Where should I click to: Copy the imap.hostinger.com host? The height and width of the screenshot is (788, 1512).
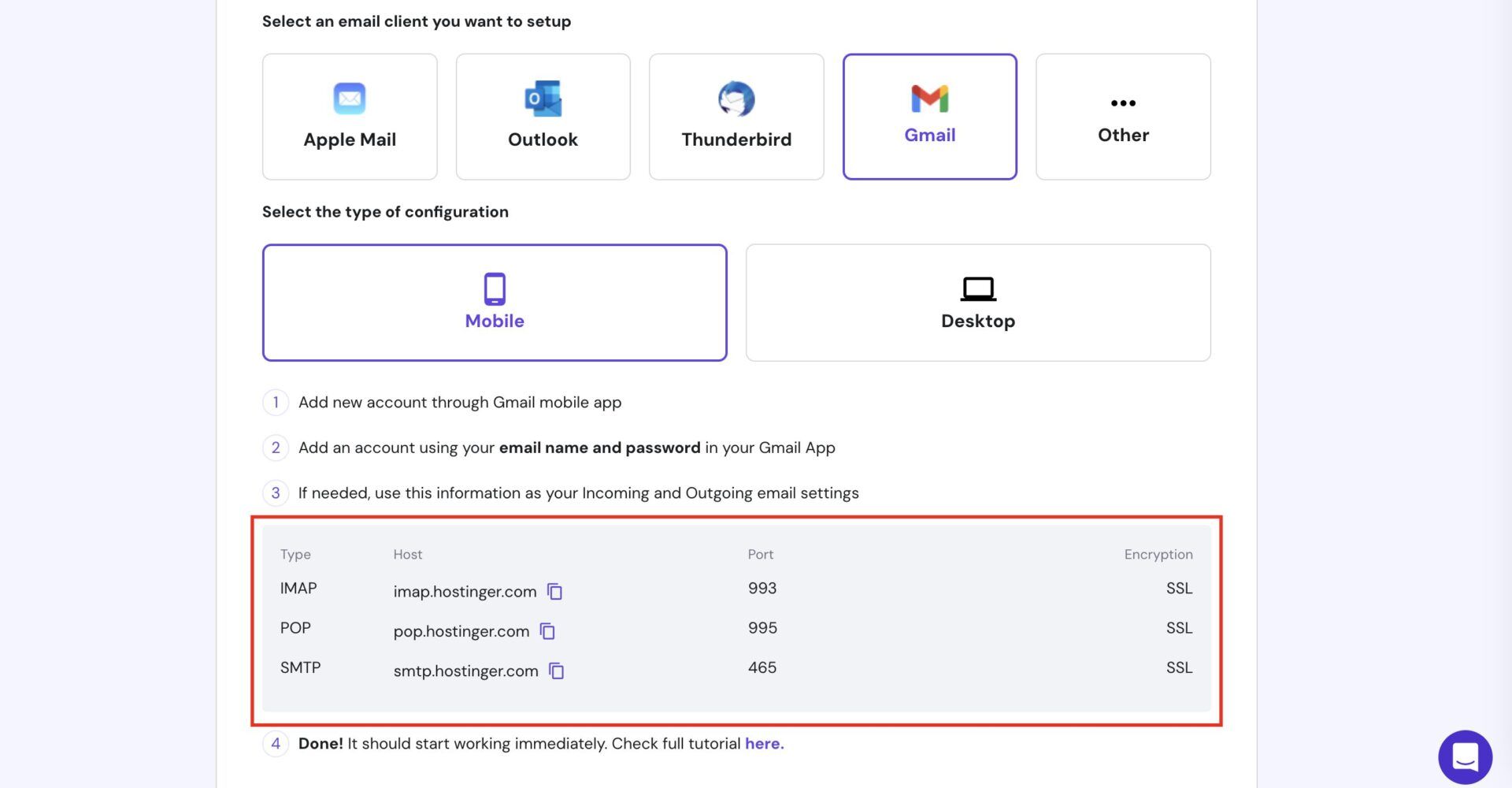tap(555, 591)
